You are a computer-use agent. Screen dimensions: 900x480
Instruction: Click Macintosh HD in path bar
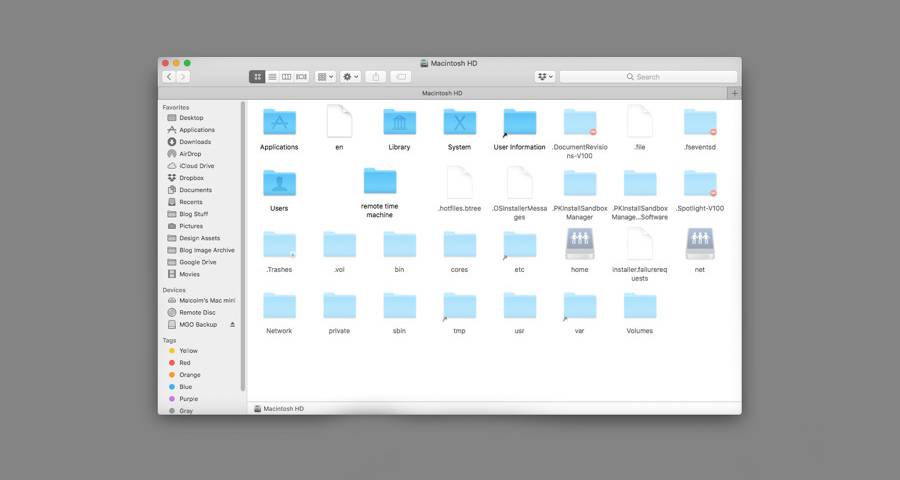[x=279, y=409]
